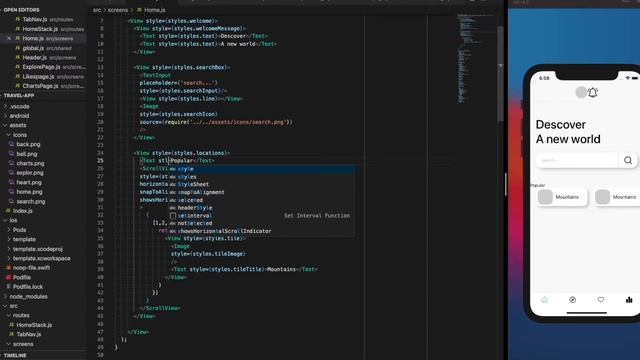The width and height of the screenshot is (640, 360).
Task: Tap the heart likes tab in simulator
Action: coord(601,300)
